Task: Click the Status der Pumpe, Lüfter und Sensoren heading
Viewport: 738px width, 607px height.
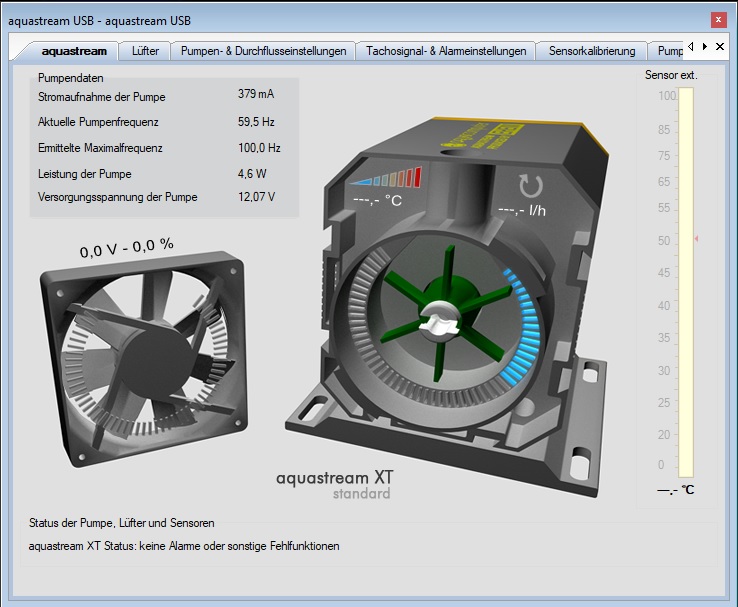Action: pos(121,523)
